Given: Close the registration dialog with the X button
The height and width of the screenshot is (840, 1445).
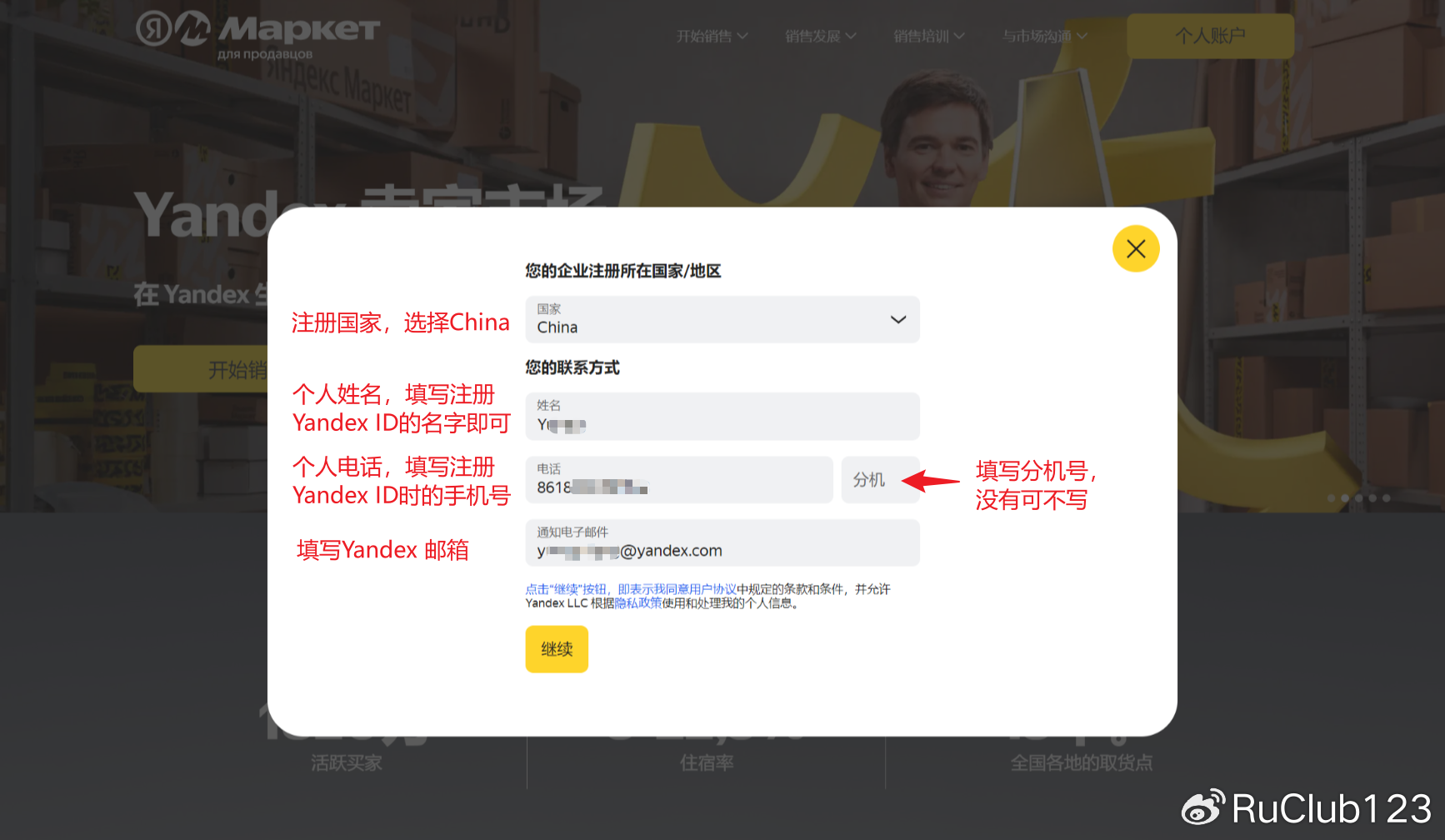Looking at the screenshot, I should coord(1136,248).
